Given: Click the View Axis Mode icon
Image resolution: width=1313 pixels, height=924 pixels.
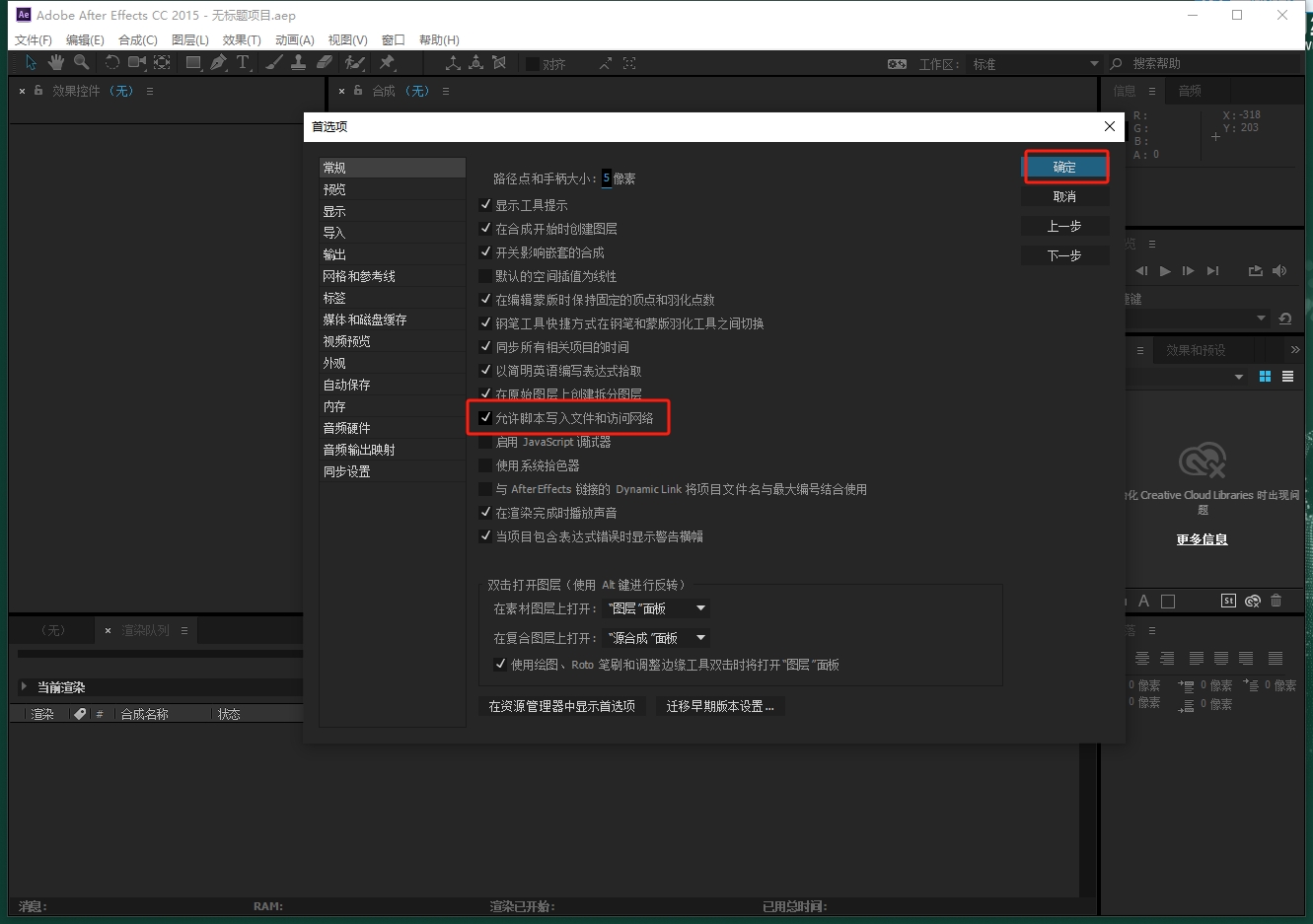Looking at the screenshot, I should point(499,63).
